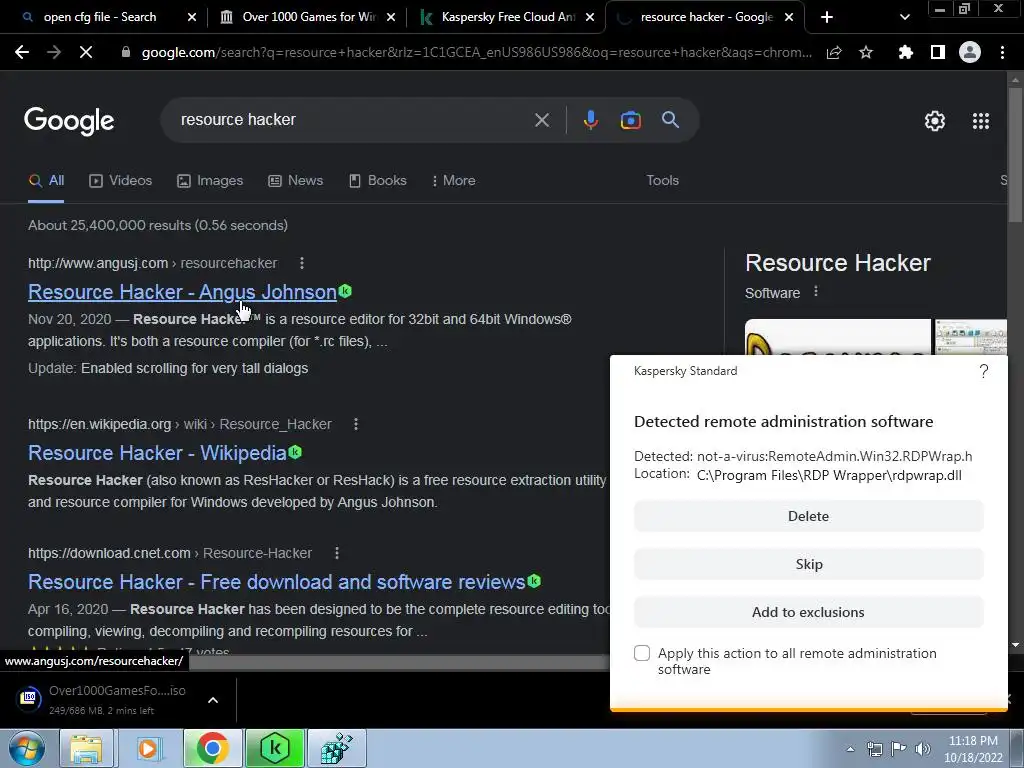The width and height of the screenshot is (1024, 768).
Task: Open the Kaspersky popup help question mark
Action: [x=984, y=372]
